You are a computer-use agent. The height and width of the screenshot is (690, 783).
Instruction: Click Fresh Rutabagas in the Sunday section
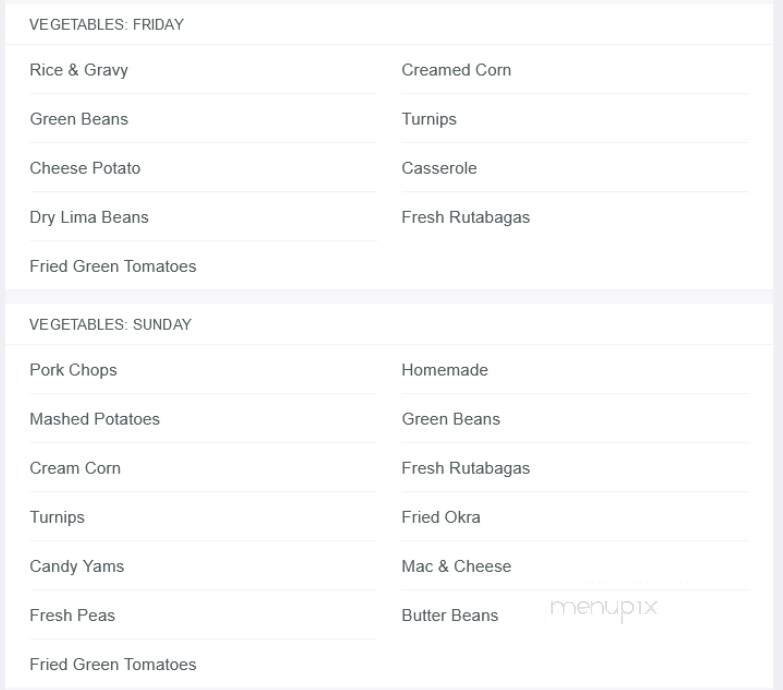click(466, 468)
